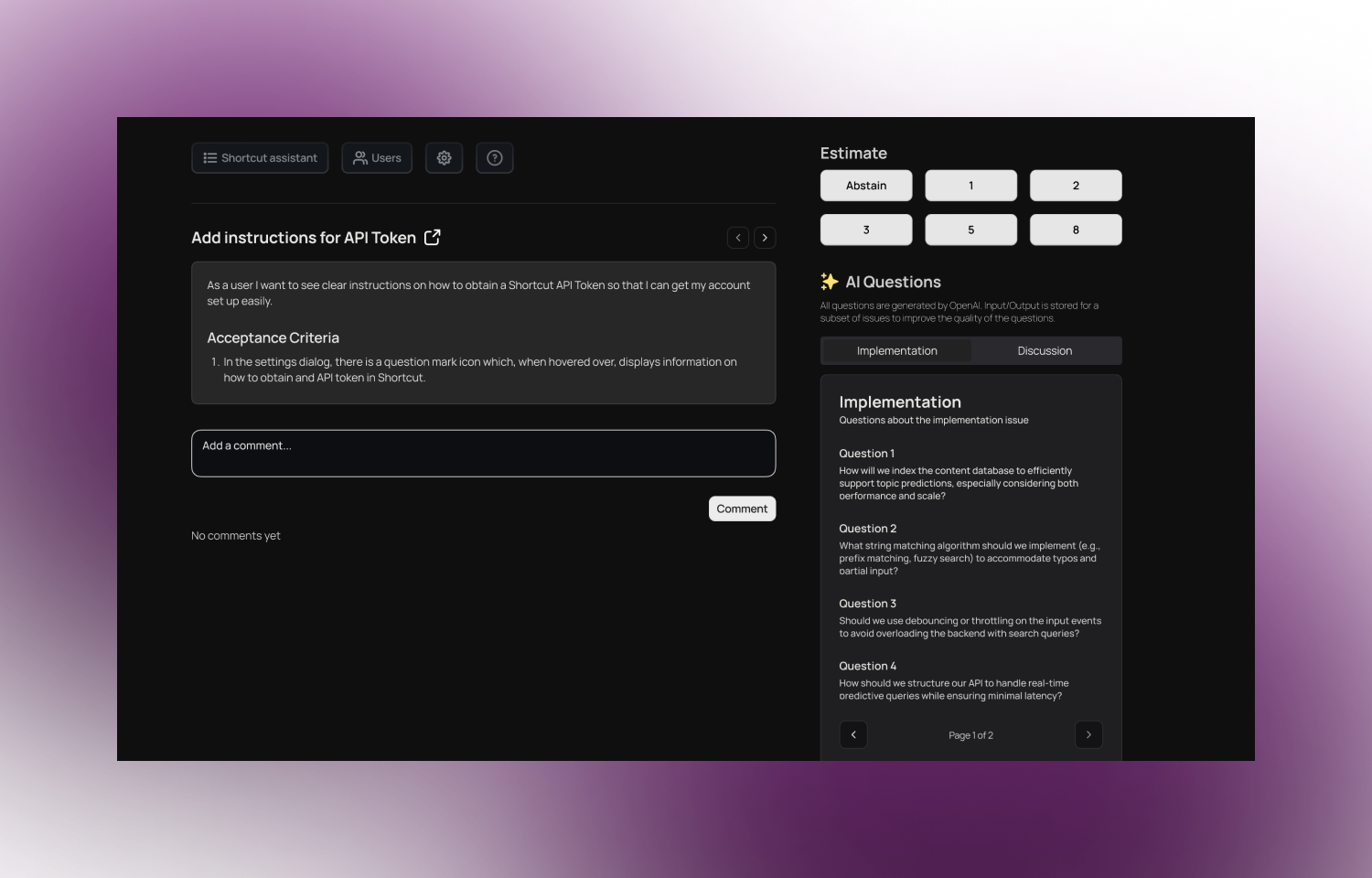Pick estimate value 5

click(x=970, y=230)
